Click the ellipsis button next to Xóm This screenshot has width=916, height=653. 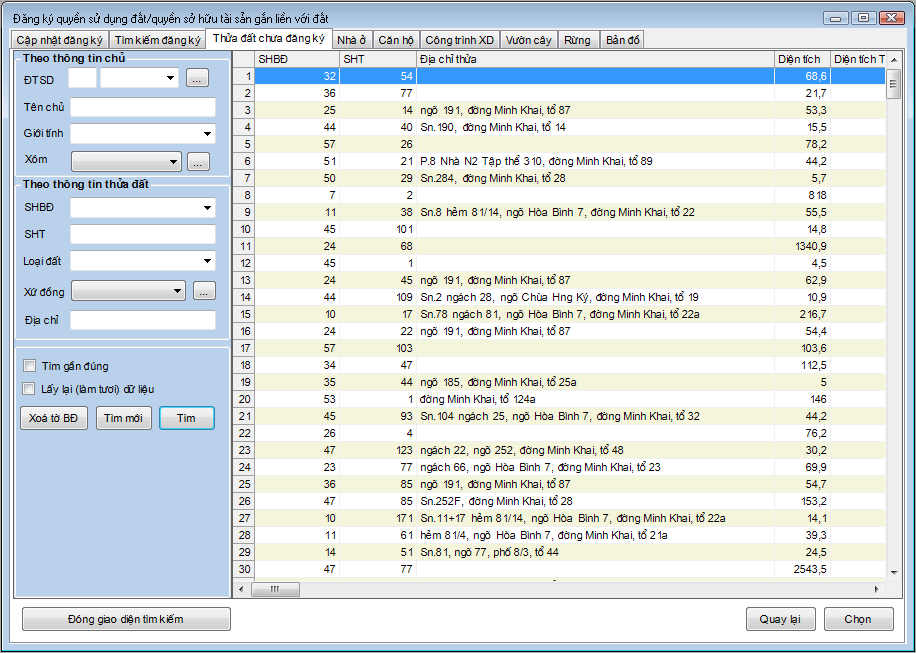coord(198,161)
